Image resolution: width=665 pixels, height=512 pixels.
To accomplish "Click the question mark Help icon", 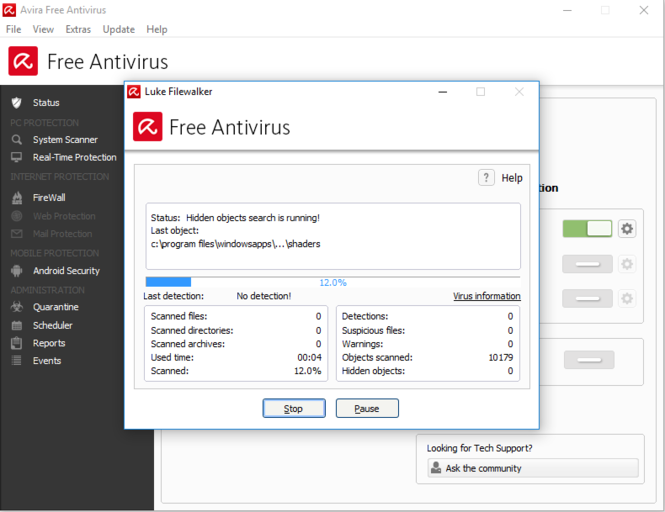I will click(486, 177).
